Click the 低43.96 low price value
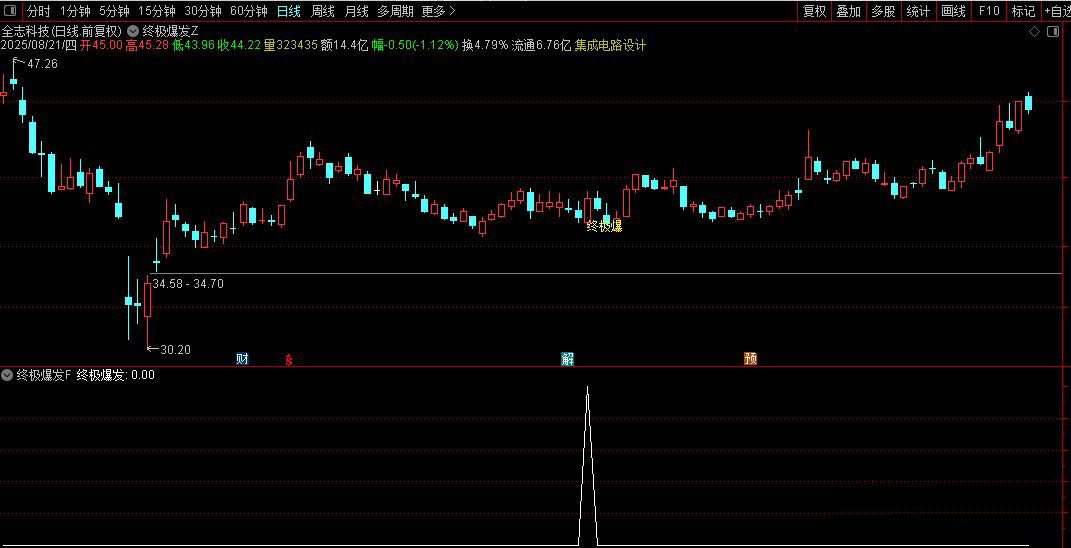Screen dimensions: 1071x548 click(193, 46)
